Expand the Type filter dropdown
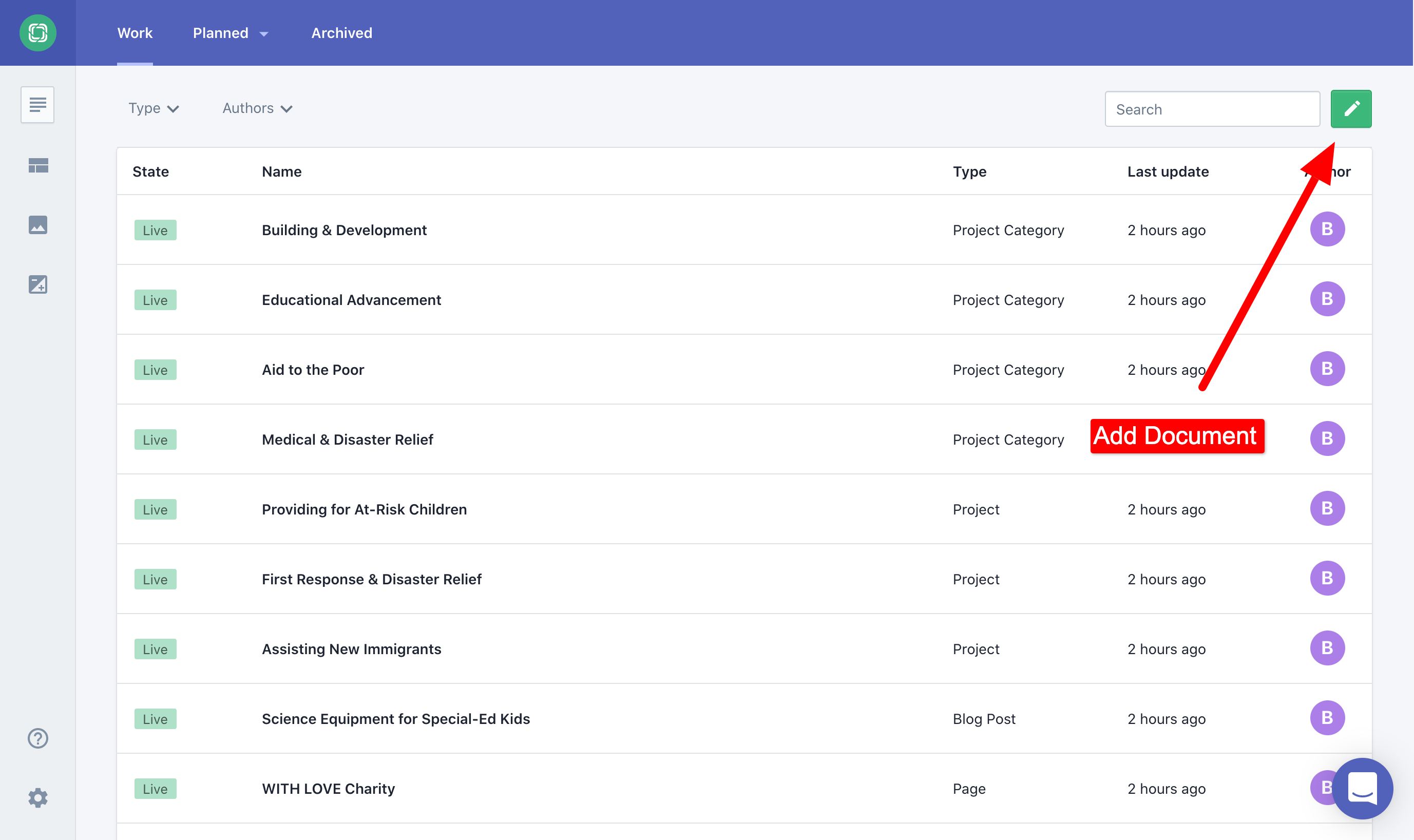Viewport: 1414px width, 840px height. (154, 108)
